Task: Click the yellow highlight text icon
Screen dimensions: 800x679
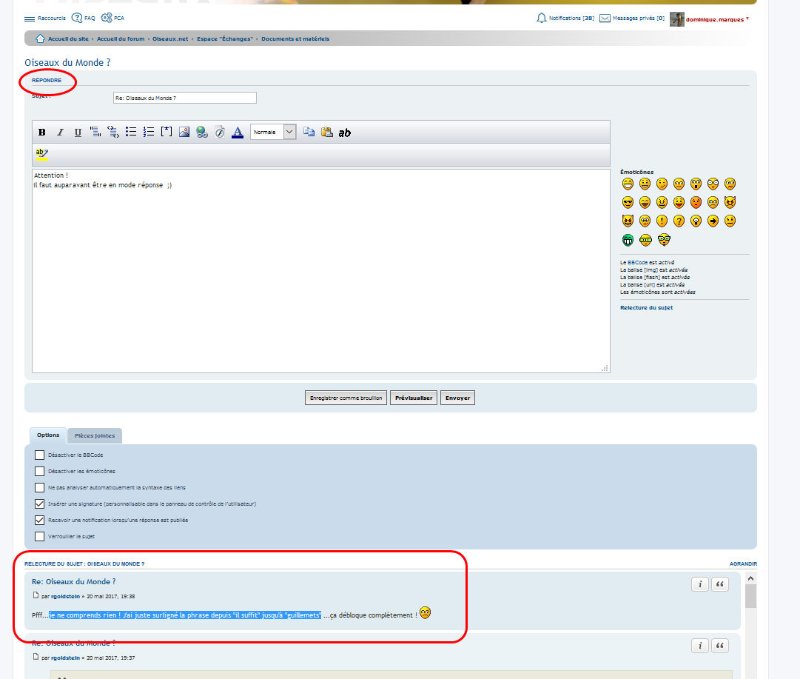Action: [x=41, y=154]
